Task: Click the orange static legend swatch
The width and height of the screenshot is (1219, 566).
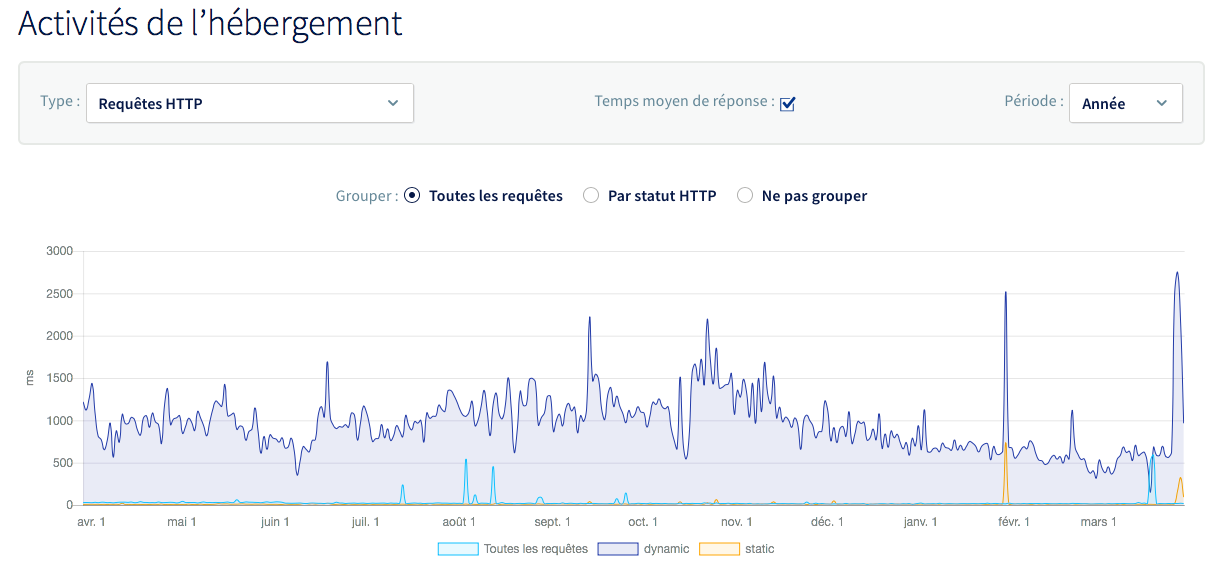Action: tap(719, 549)
